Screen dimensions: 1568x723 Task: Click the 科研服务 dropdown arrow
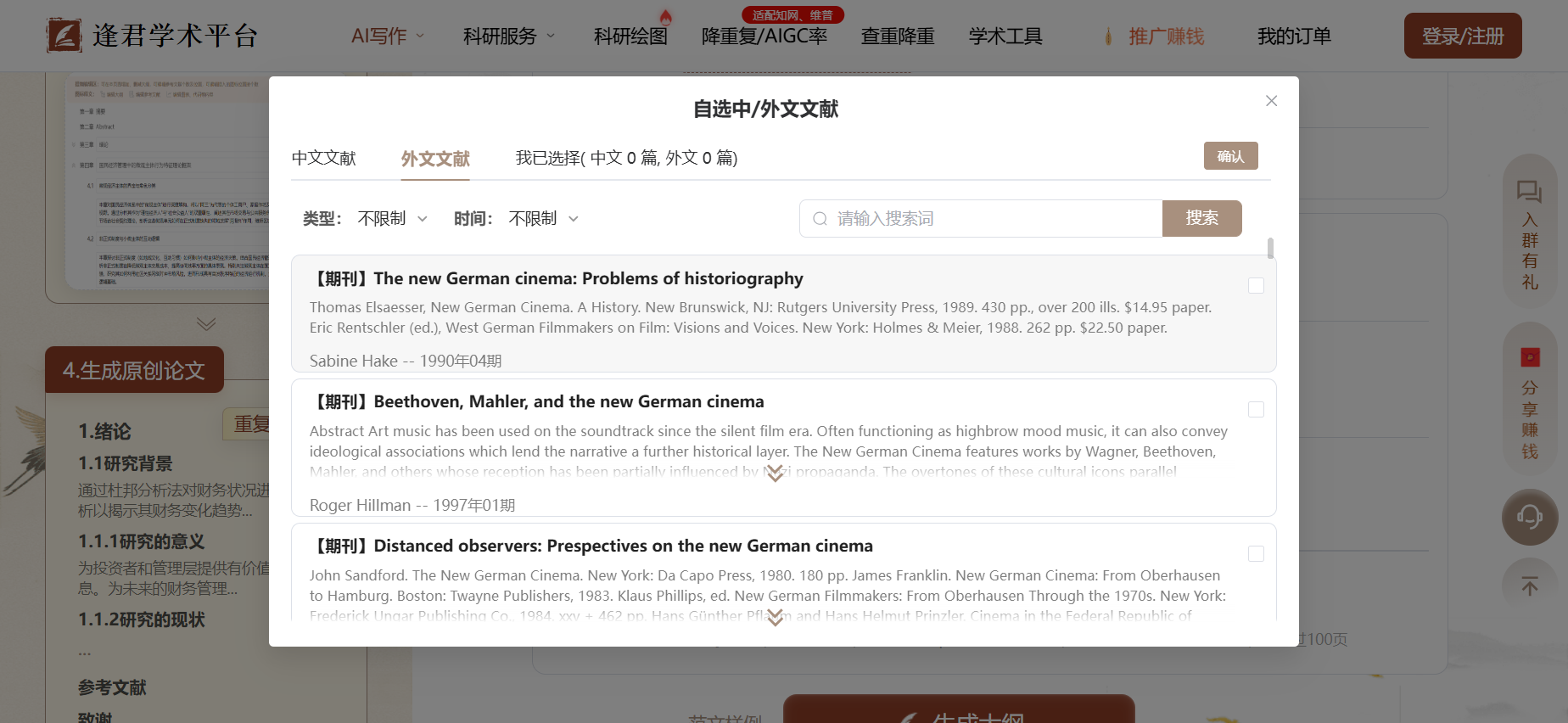click(551, 36)
